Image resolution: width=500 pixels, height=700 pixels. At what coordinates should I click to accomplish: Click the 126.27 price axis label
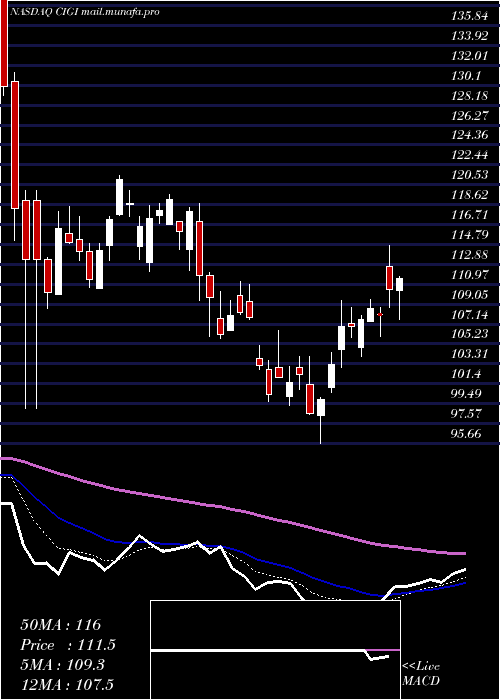tap(469, 116)
